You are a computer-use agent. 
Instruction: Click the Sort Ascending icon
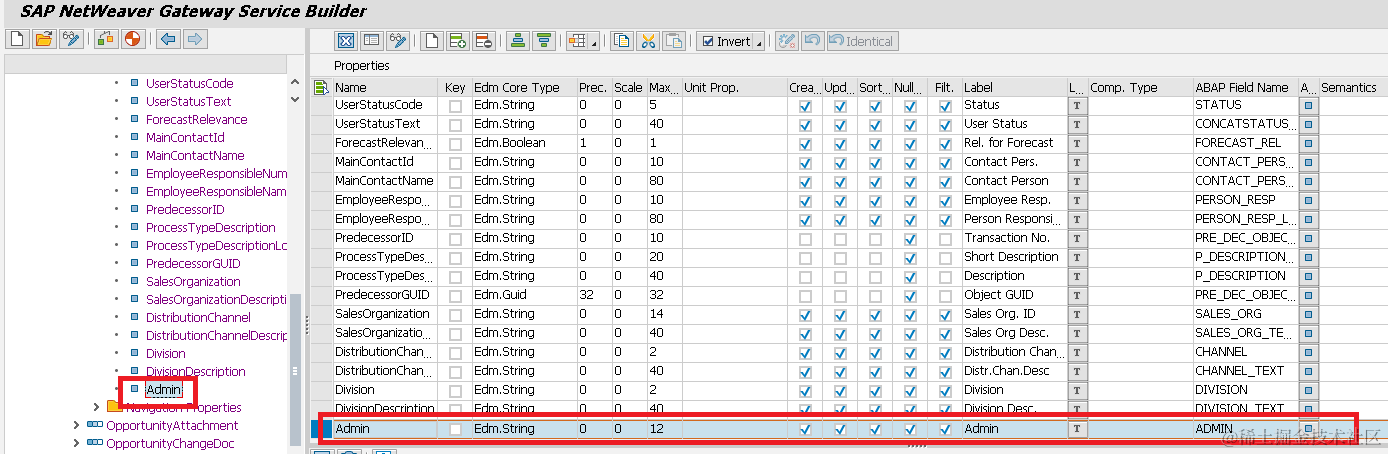click(x=518, y=41)
